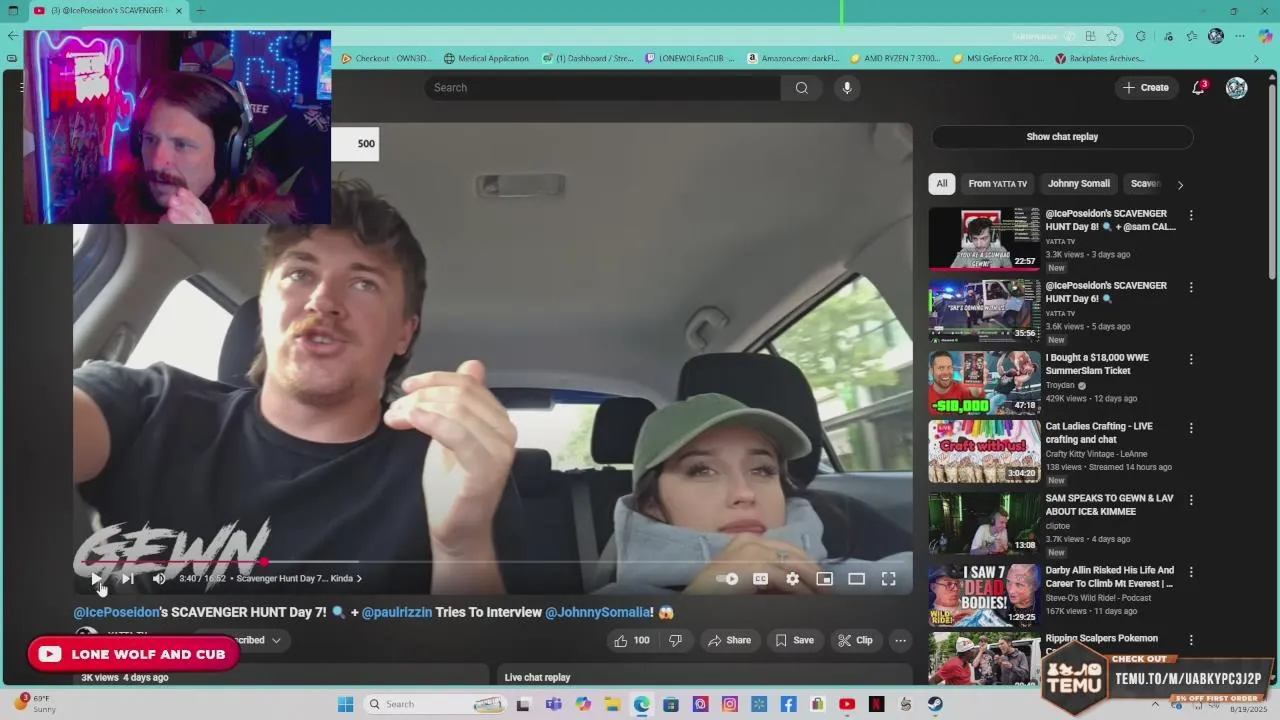The image size is (1280, 720).
Task: Click the magnifier search button
Action: (801, 87)
